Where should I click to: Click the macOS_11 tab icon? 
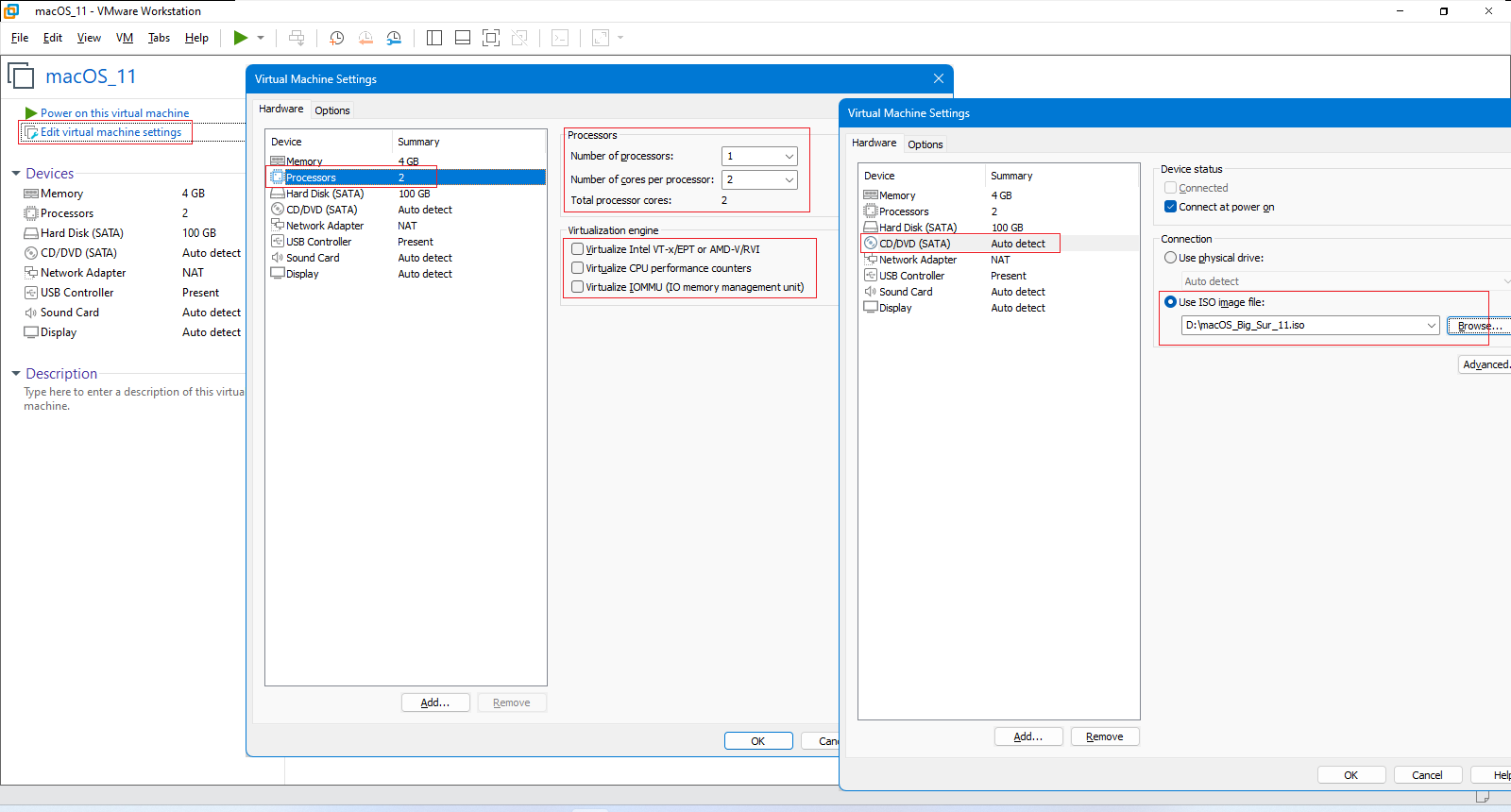coord(21,76)
